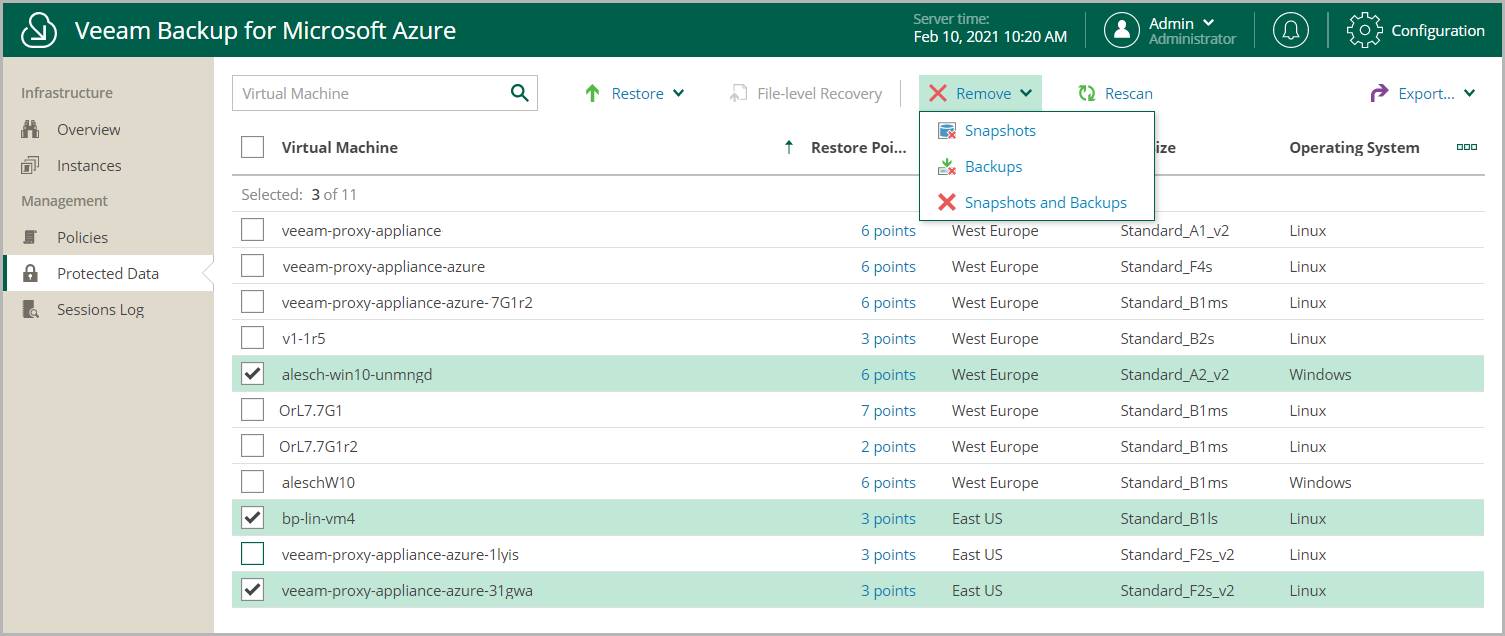This screenshot has height=636, width=1505.
Task: Open 6 points link for aleschW10
Action: click(888, 482)
